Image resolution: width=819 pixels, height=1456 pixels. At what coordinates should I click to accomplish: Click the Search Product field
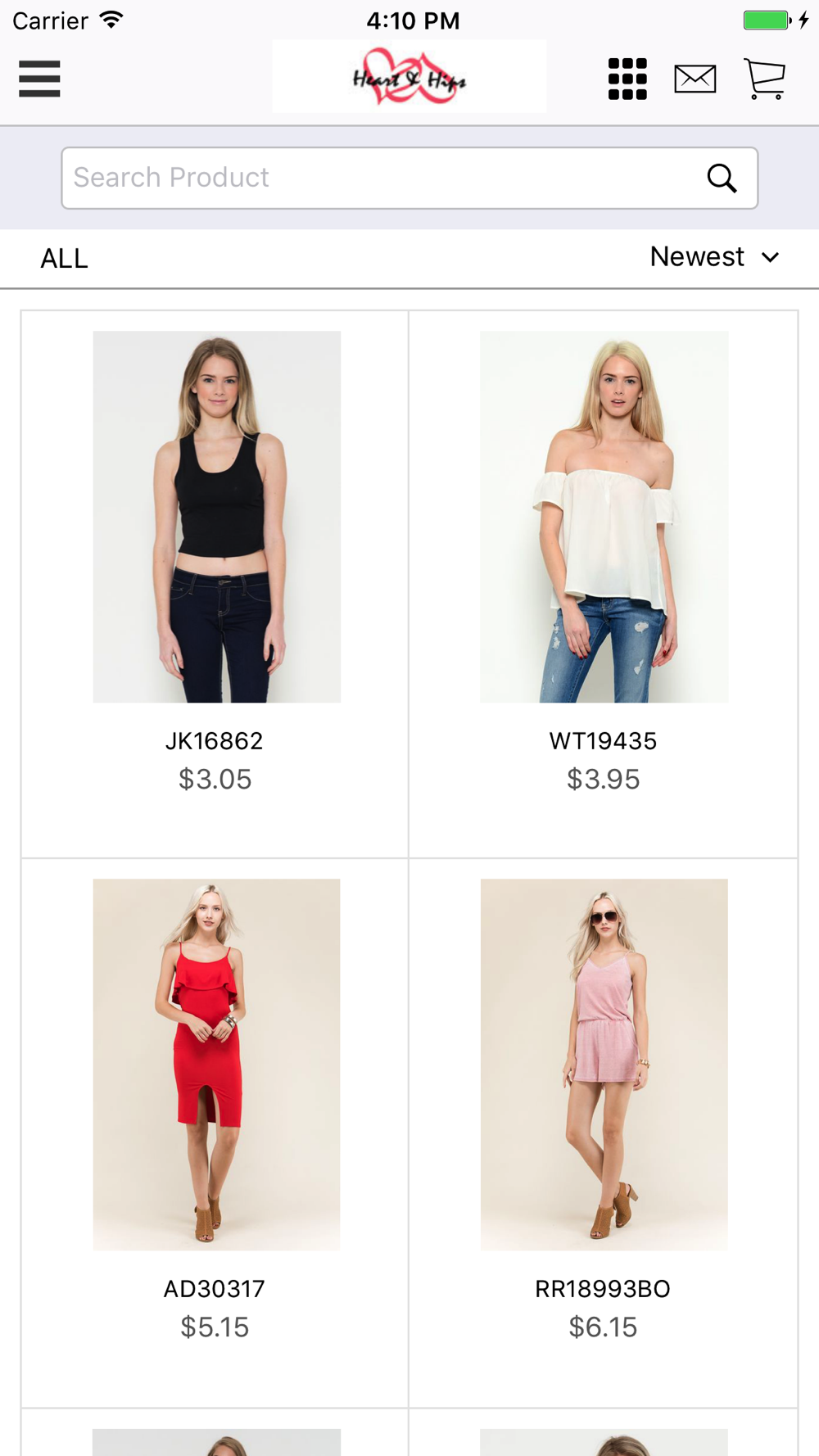[409, 178]
